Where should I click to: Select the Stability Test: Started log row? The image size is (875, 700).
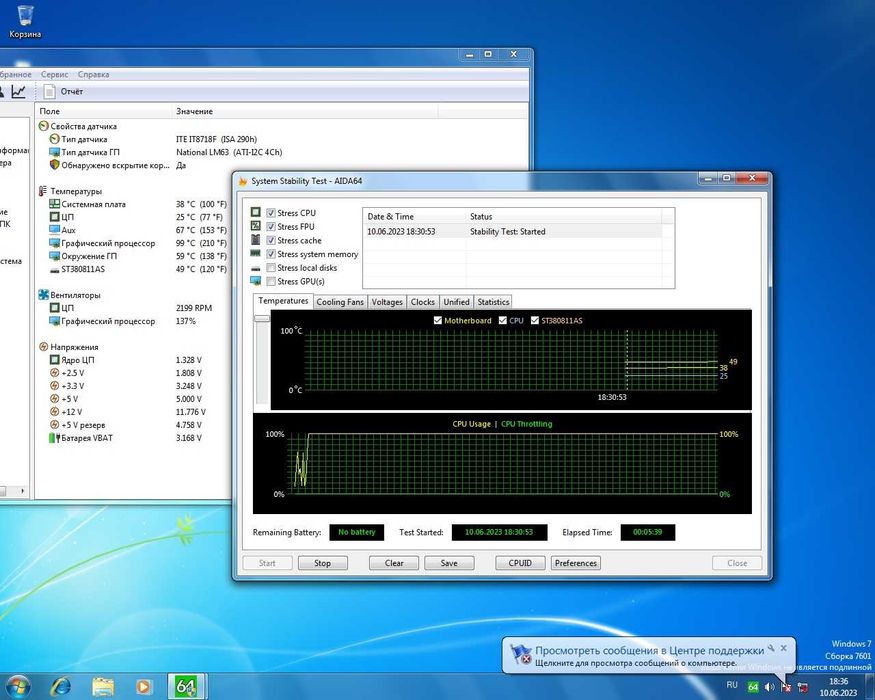[x=513, y=231]
